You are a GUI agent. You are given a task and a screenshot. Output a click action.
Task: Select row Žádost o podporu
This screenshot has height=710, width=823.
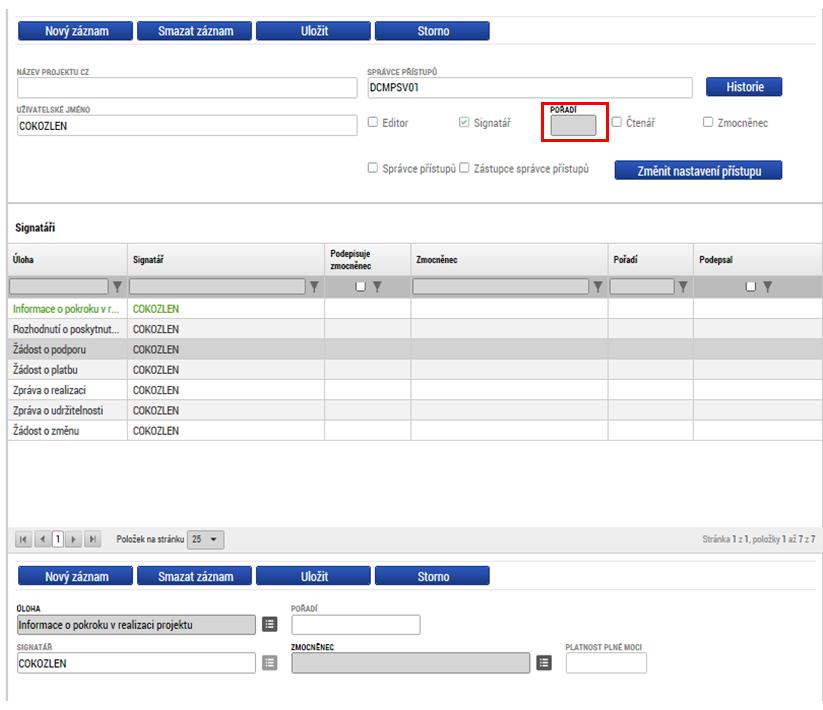[415, 349]
